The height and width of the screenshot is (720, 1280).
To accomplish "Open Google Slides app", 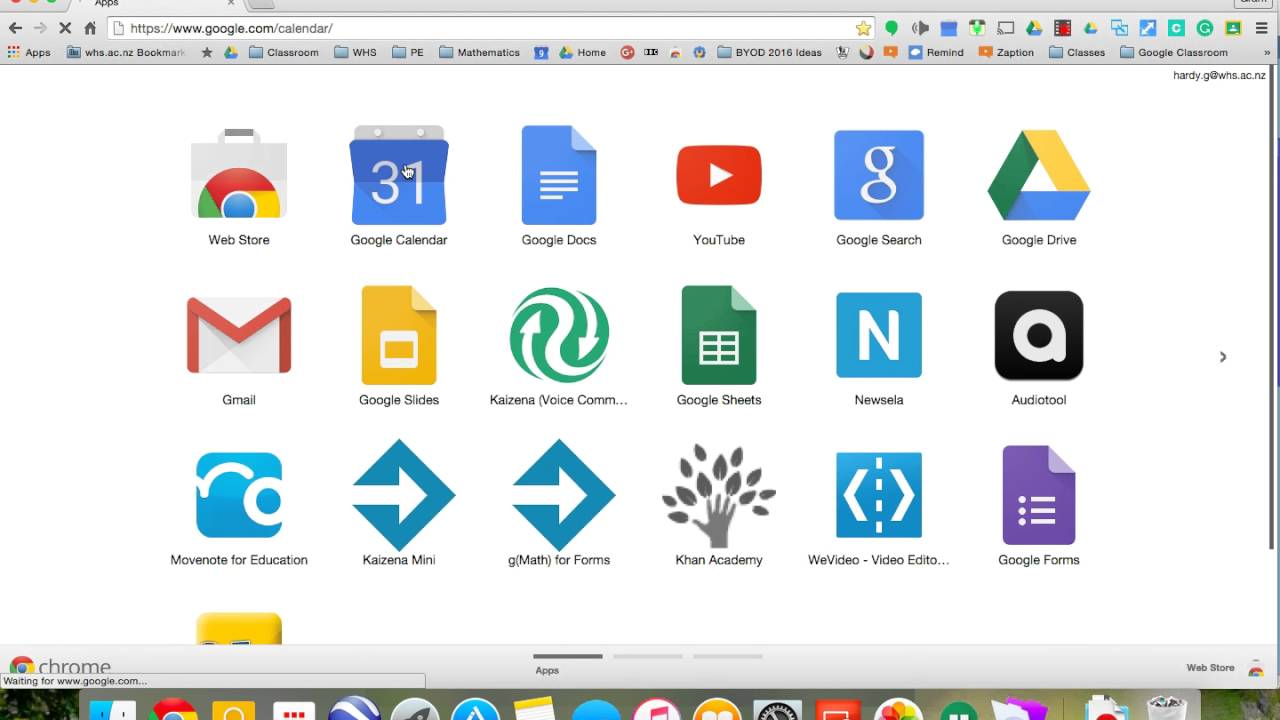I will pyautogui.click(x=399, y=347).
